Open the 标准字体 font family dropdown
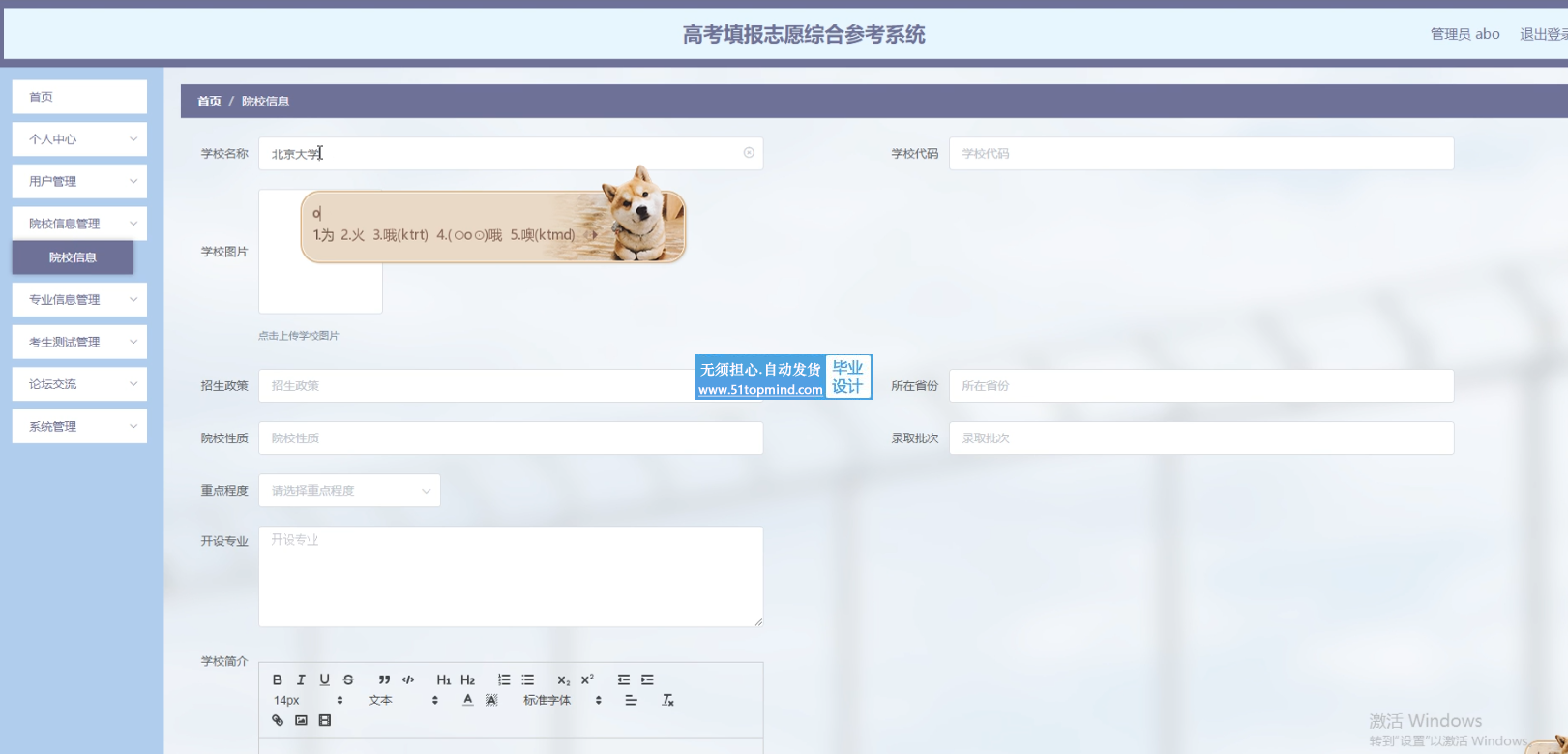The height and width of the screenshot is (754, 1568). tap(563, 700)
